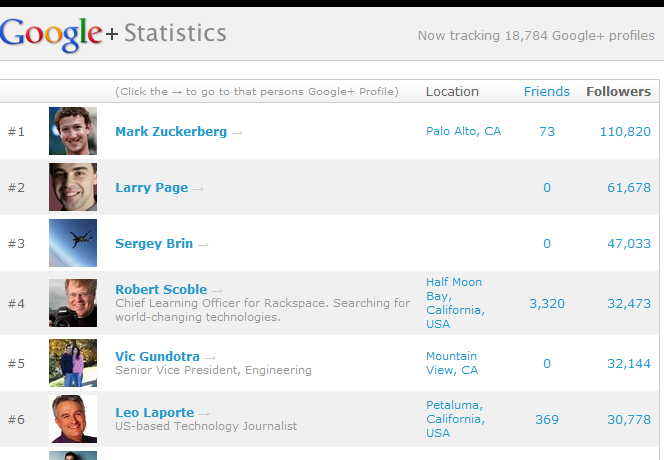Click Leo Laporte's profile picture
664x460 pixels.
73,419
